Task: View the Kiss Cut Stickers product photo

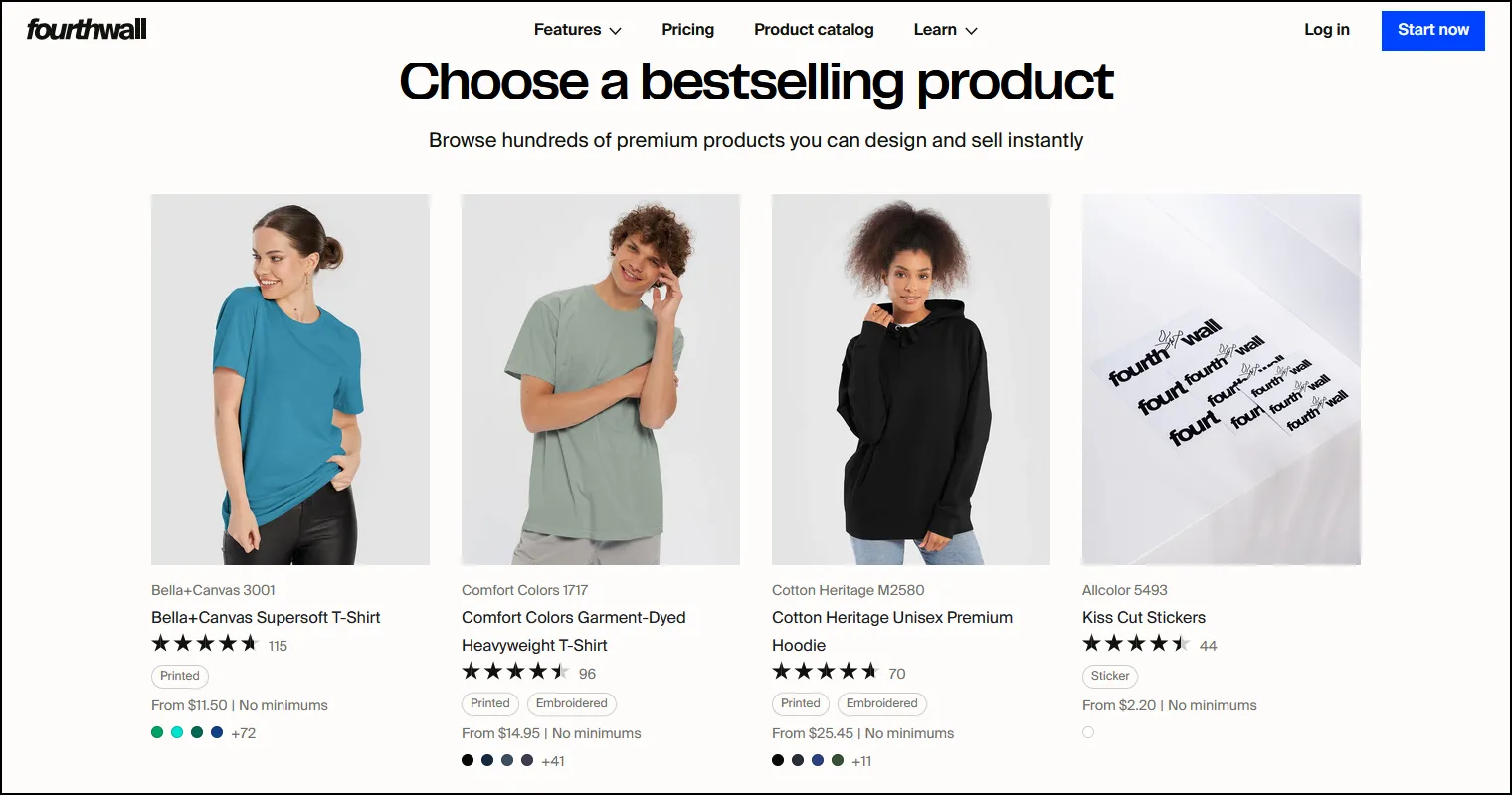Action: [1222, 379]
